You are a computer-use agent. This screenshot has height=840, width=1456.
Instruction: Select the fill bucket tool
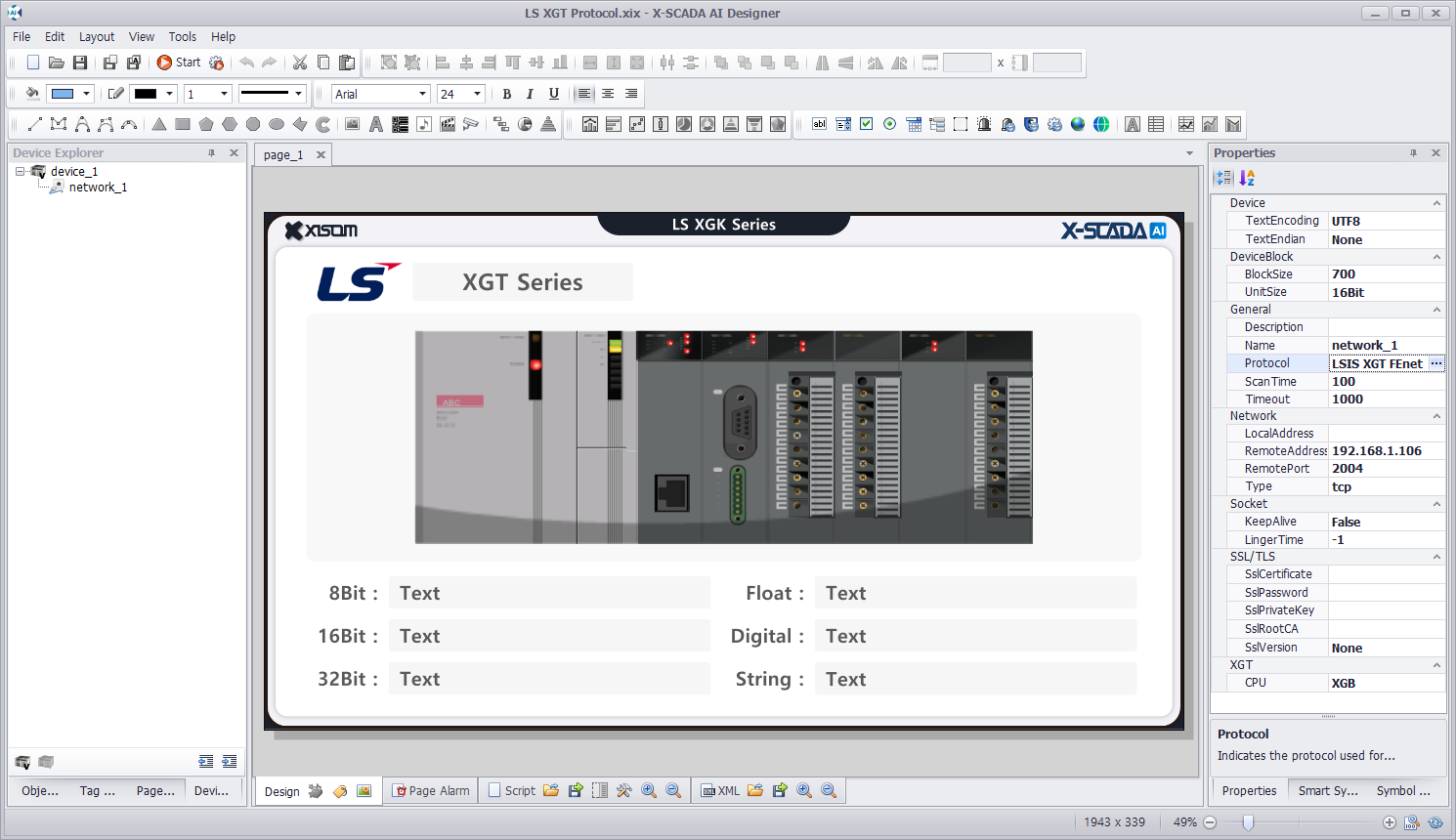(33, 94)
